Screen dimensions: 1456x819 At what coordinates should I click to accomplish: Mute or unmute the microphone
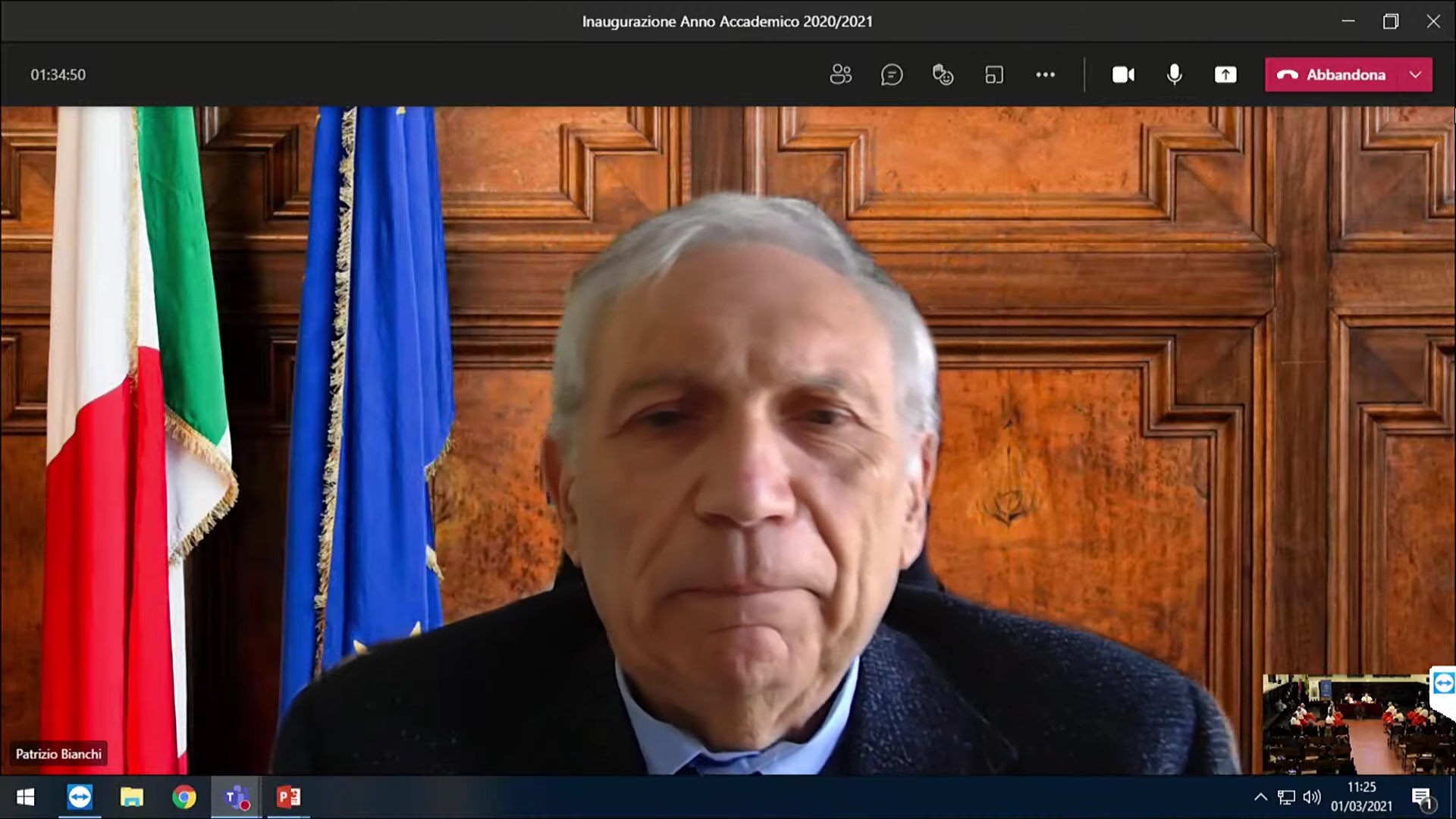point(1175,74)
